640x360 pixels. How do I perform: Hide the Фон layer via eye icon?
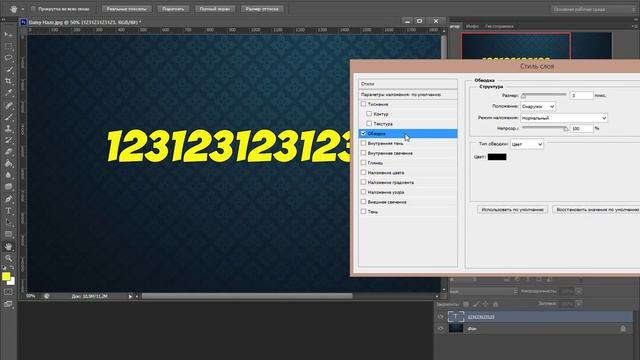440,328
